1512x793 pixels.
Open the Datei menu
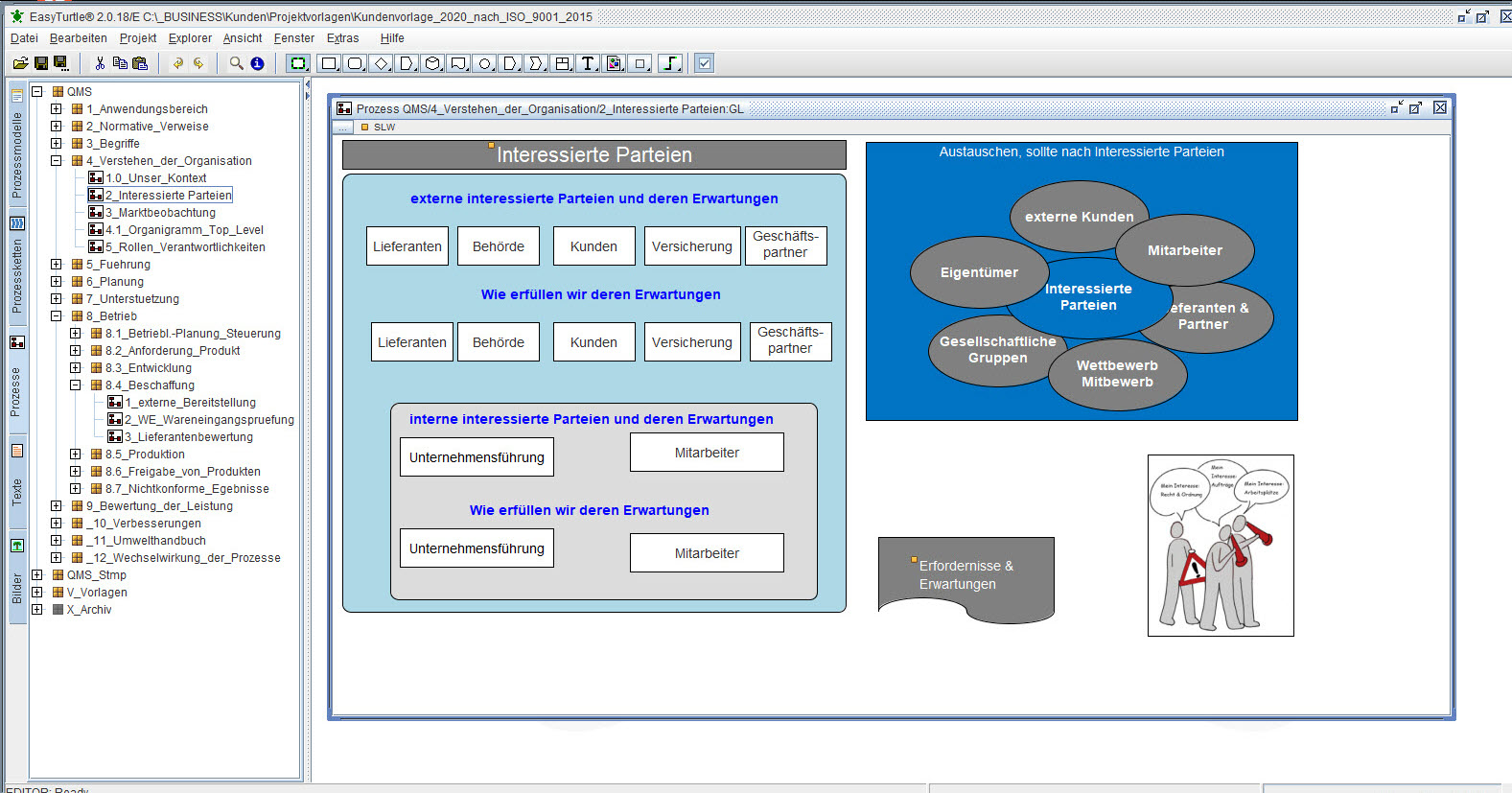coord(24,38)
